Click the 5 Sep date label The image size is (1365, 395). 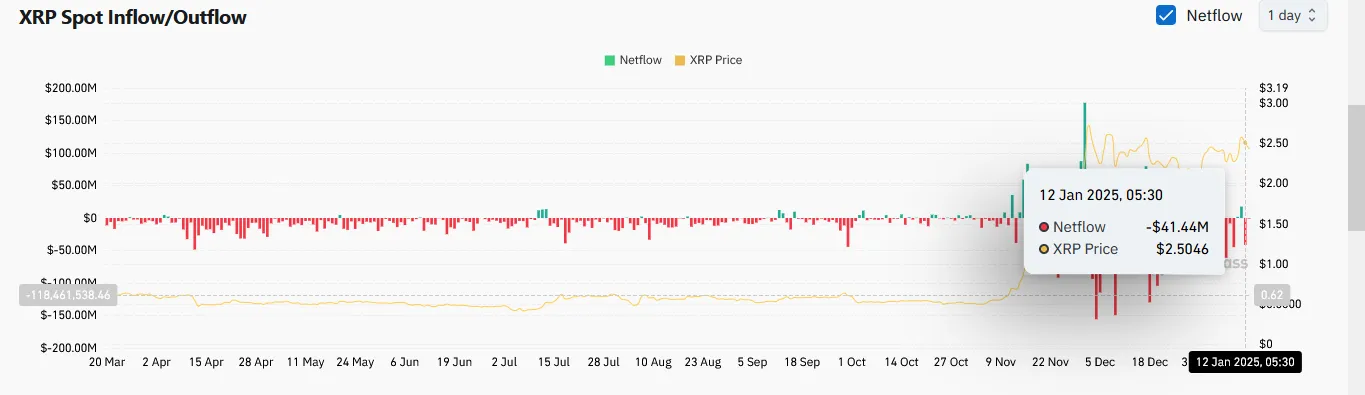752,362
